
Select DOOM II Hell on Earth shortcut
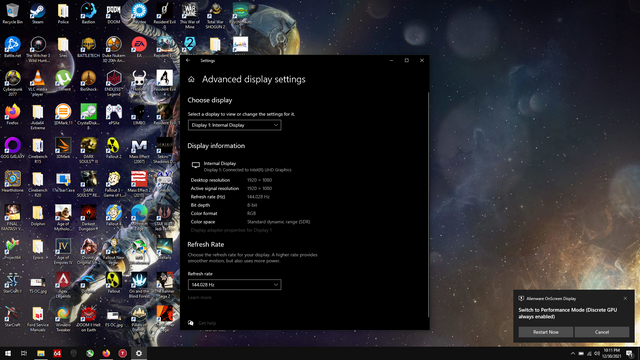88,319
